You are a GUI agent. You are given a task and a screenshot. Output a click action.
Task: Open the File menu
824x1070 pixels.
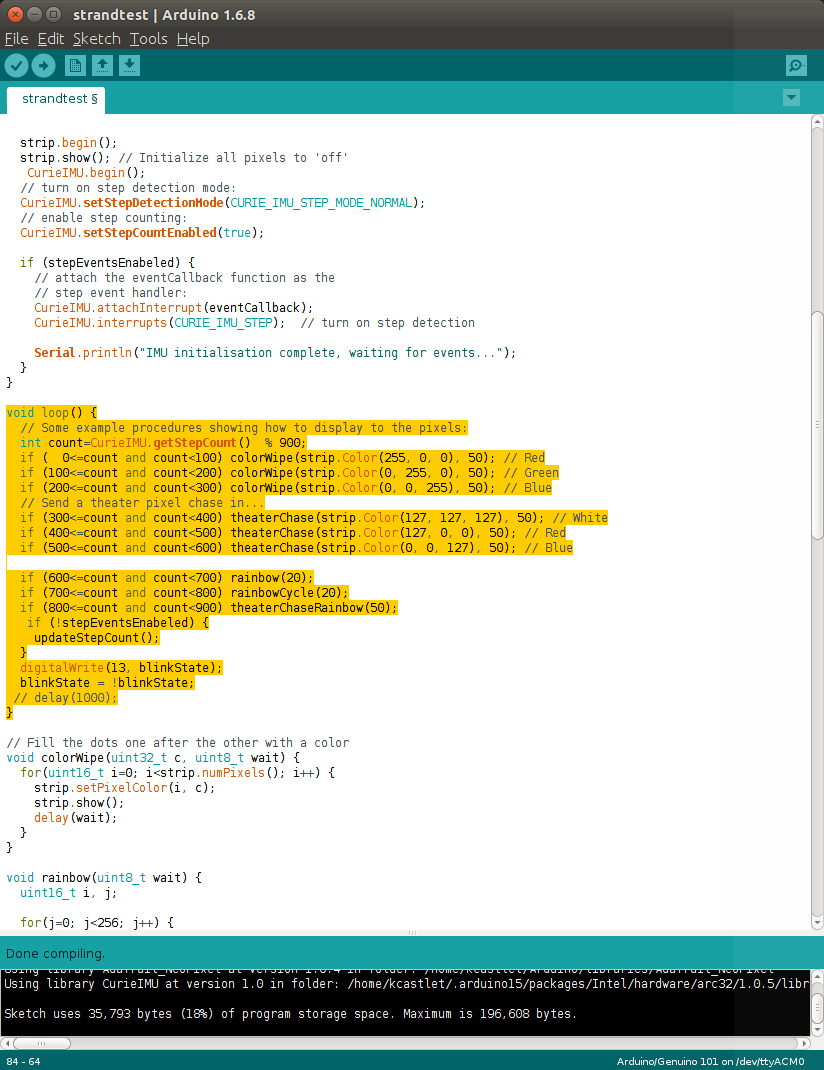[x=16, y=39]
